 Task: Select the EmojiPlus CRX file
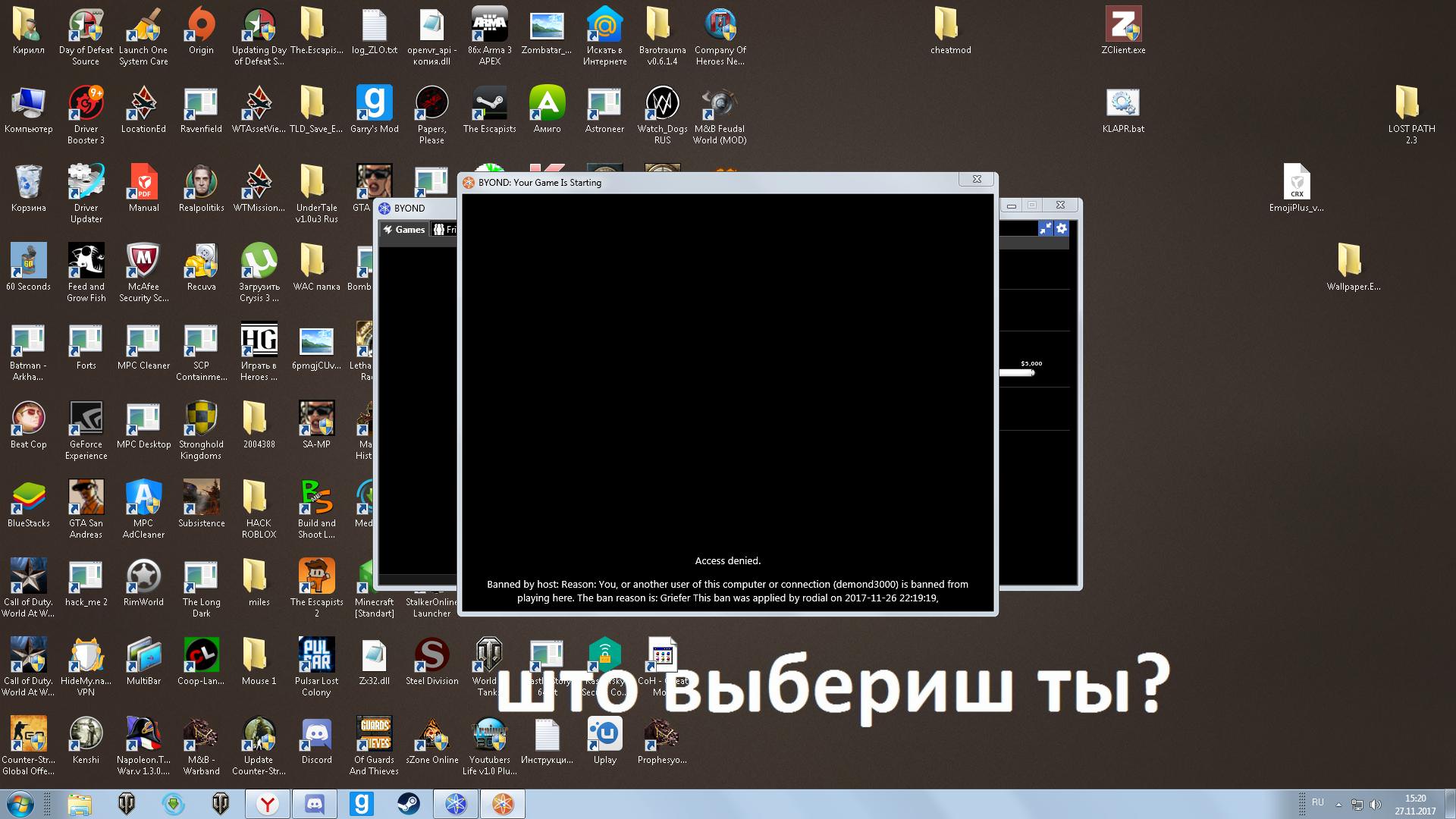(x=1296, y=189)
